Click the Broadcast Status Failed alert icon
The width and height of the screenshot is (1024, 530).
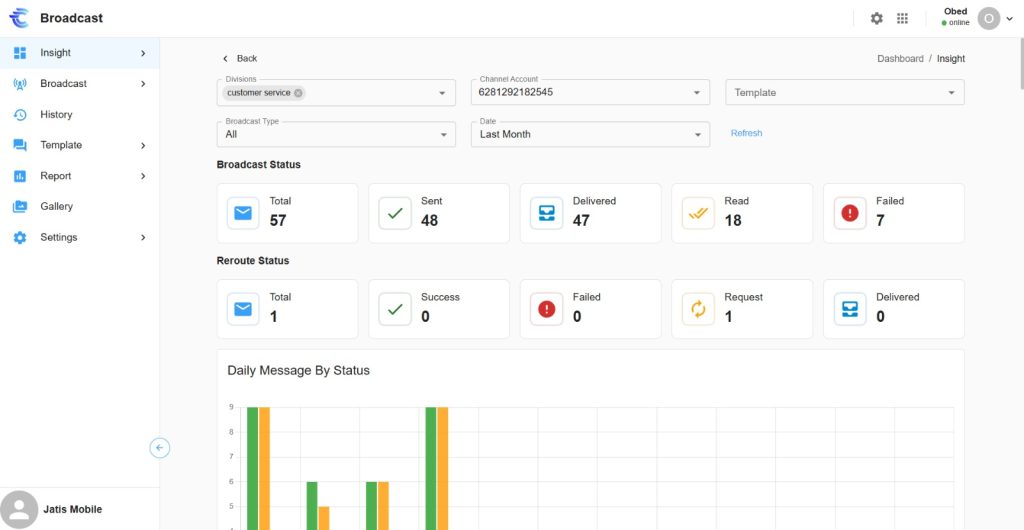(x=850, y=213)
